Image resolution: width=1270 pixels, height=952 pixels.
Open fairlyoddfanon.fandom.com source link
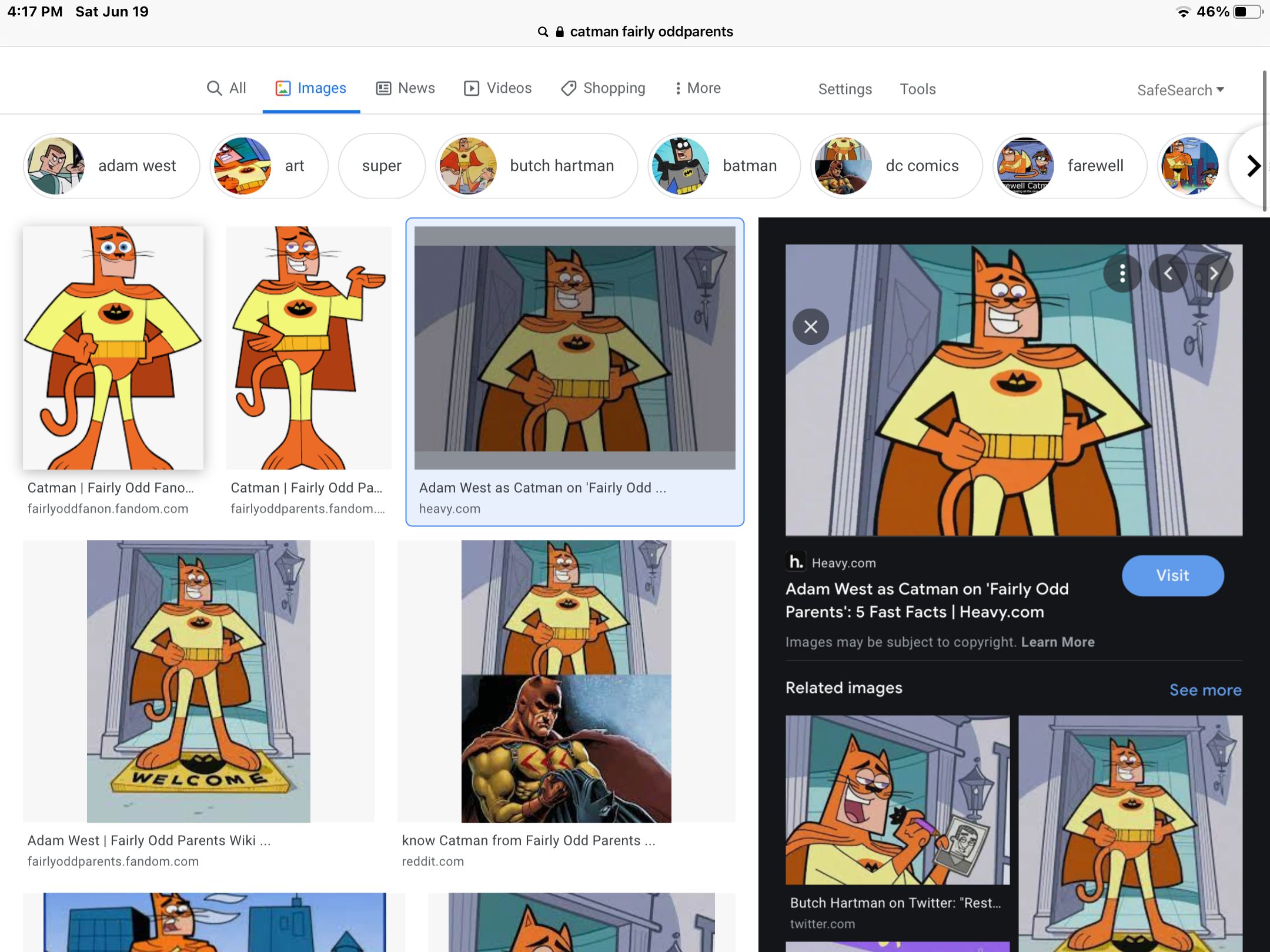point(108,509)
